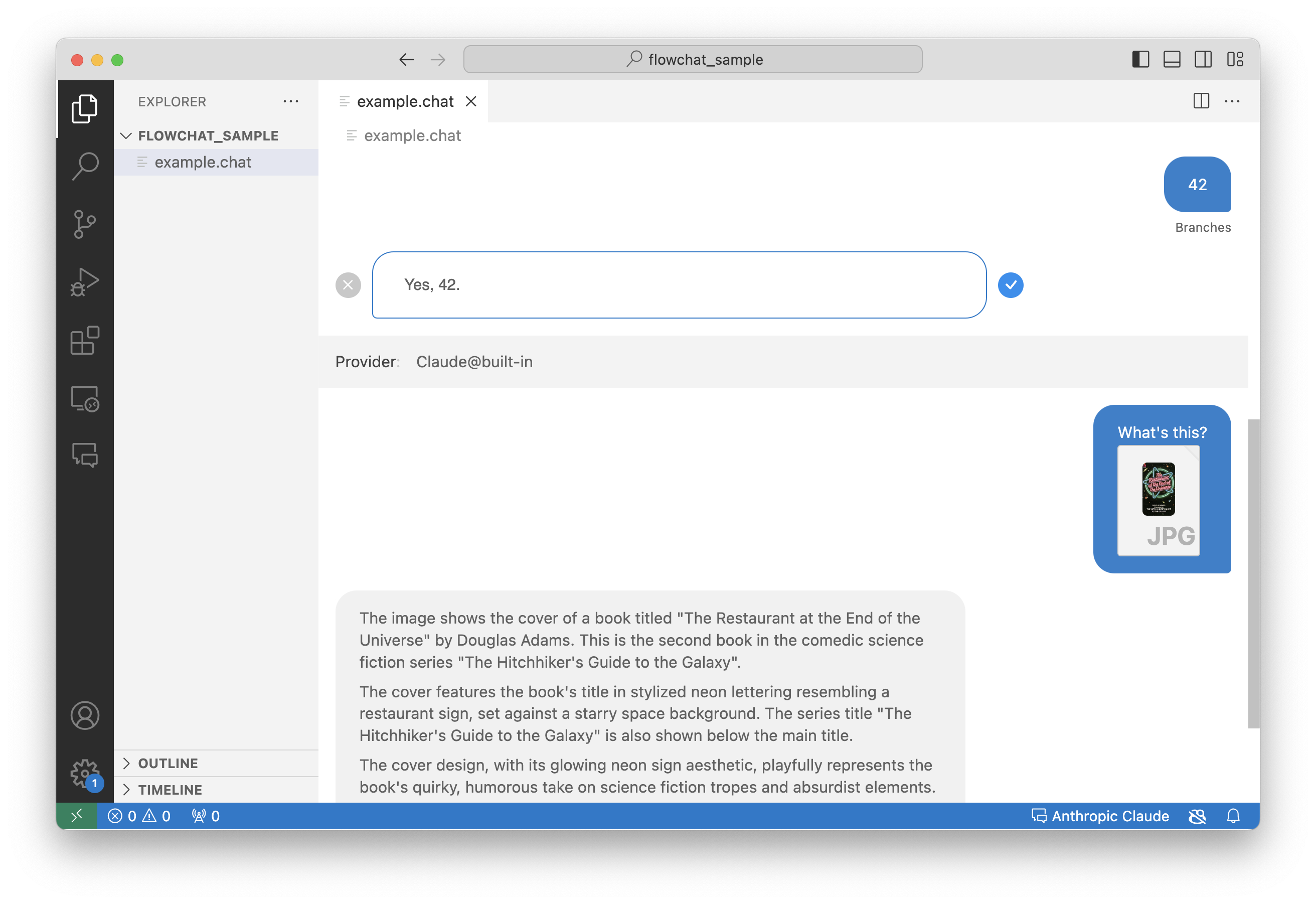Toggle the primary side bar layout button
This screenshot has height=904, width=1316.
click(x=1140, y=60)
